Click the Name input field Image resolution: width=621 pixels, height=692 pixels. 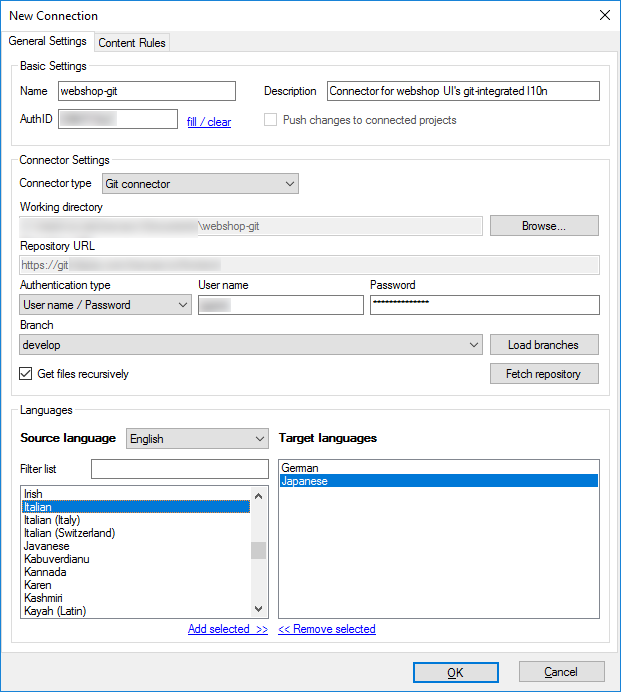click(145, 91)
